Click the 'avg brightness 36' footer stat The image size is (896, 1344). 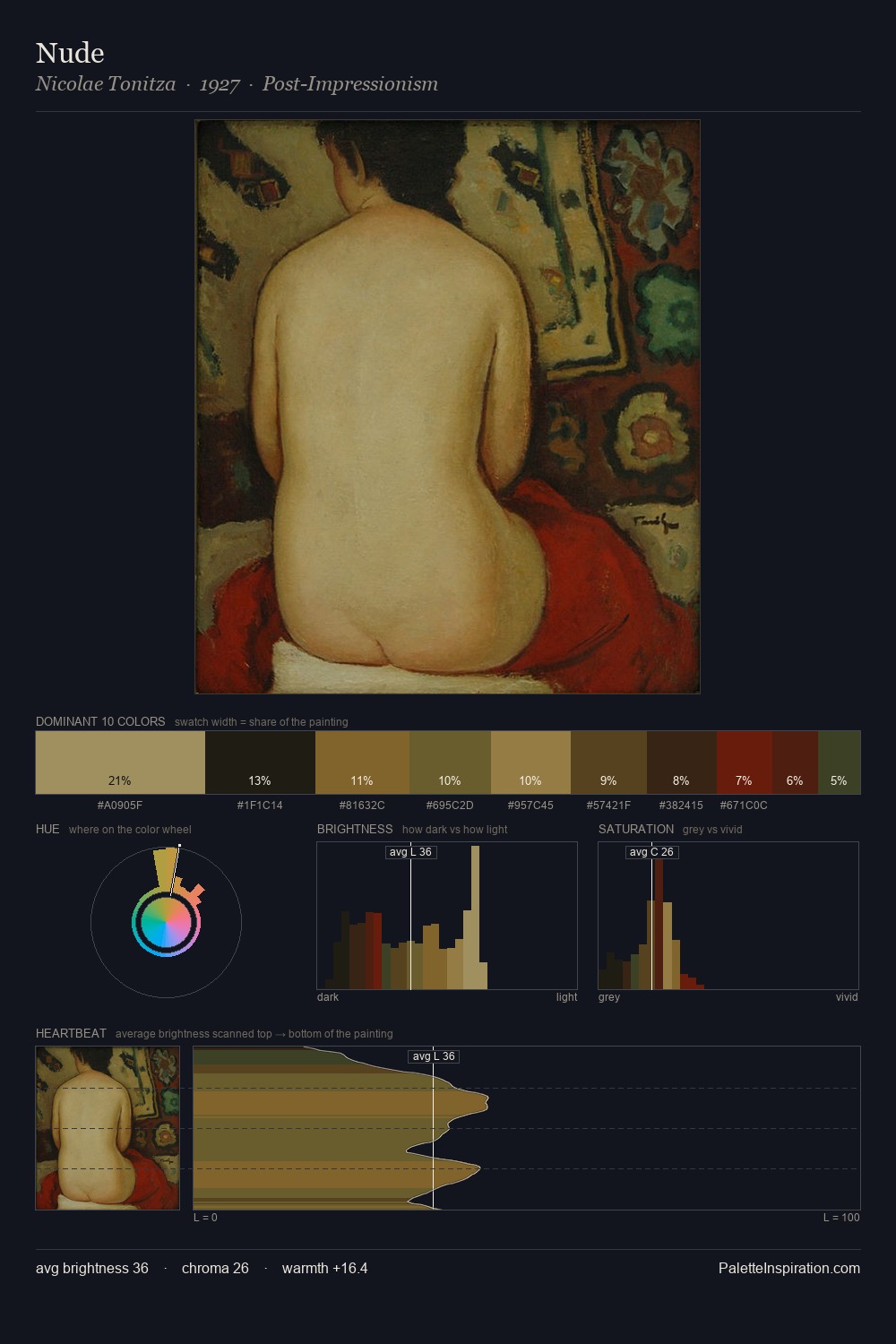92,1268
